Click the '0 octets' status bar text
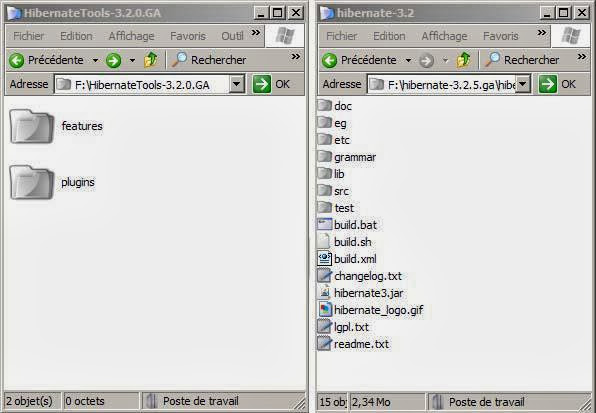The image size is (596, 413). 85,401
